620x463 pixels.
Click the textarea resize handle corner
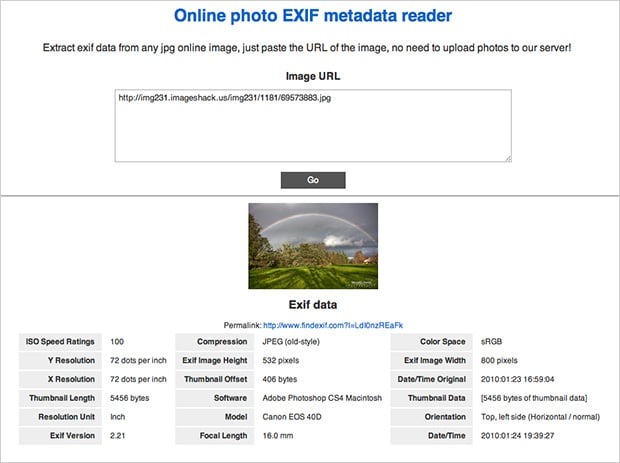click(507, 157)
